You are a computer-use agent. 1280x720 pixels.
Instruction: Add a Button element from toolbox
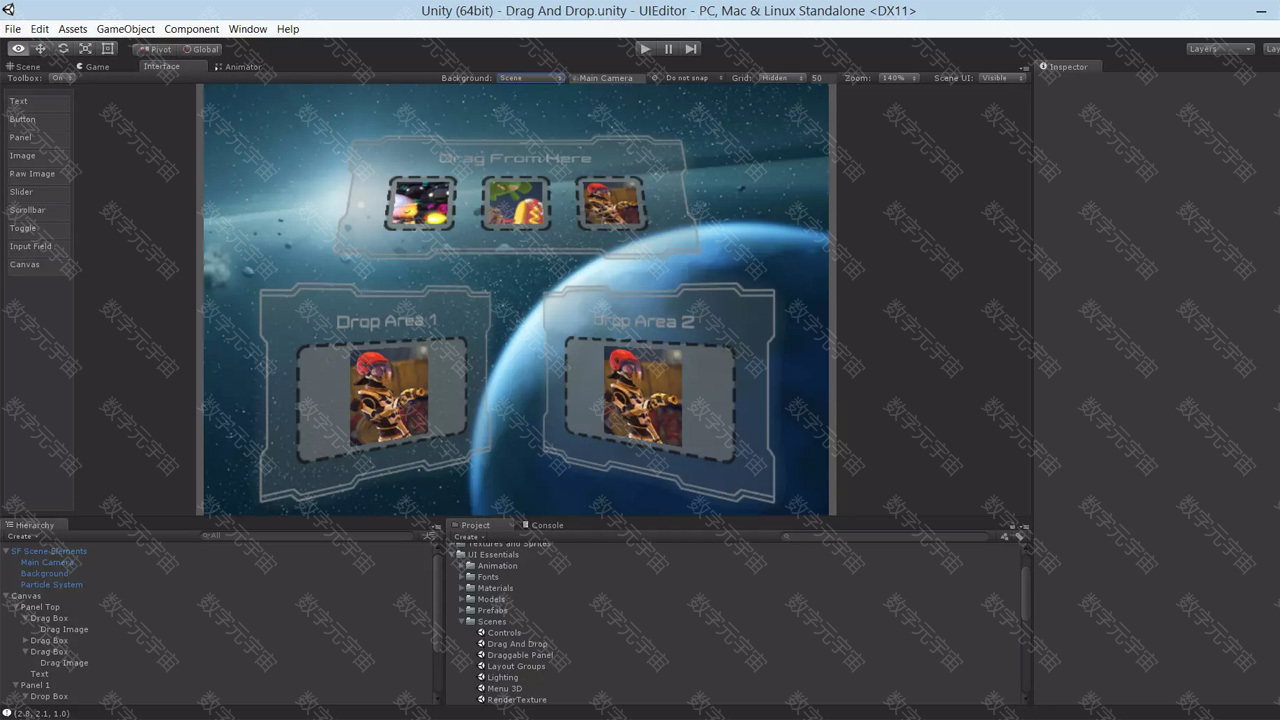click(39, 119)
